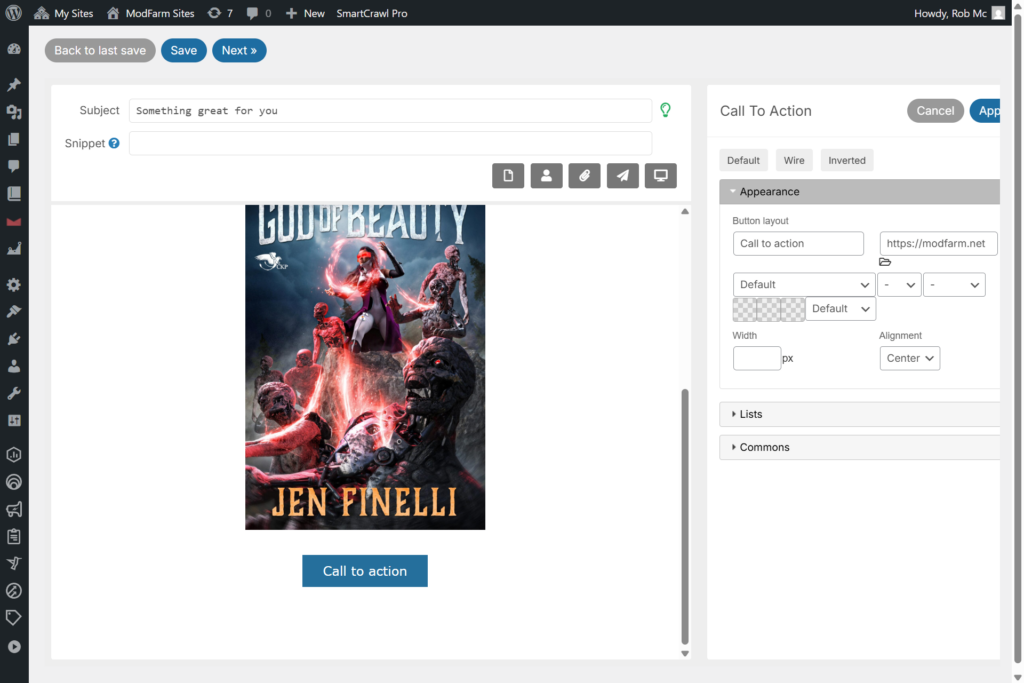
Task: Open the Dashboard icon in the sidebar
Action: (14, 49)
